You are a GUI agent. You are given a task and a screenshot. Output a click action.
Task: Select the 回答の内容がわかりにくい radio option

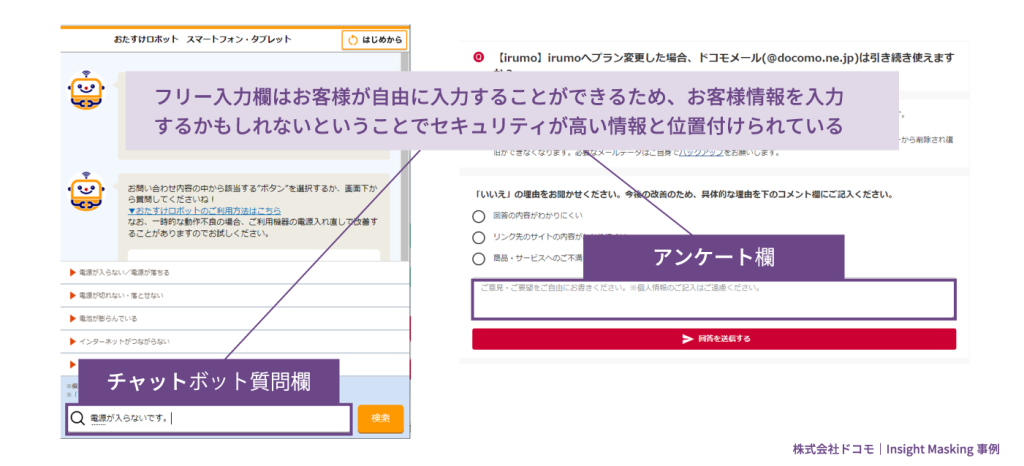coord(479,216)
